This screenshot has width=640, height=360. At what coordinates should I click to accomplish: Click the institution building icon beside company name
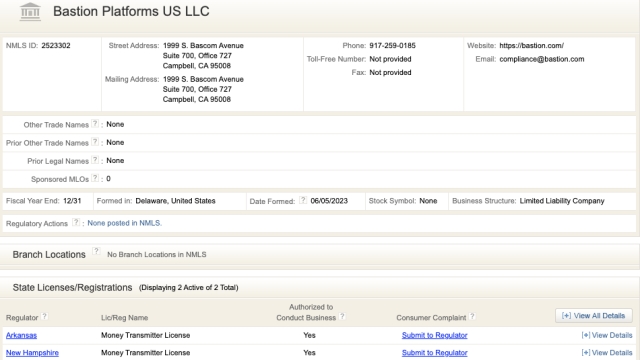[30, 11]
